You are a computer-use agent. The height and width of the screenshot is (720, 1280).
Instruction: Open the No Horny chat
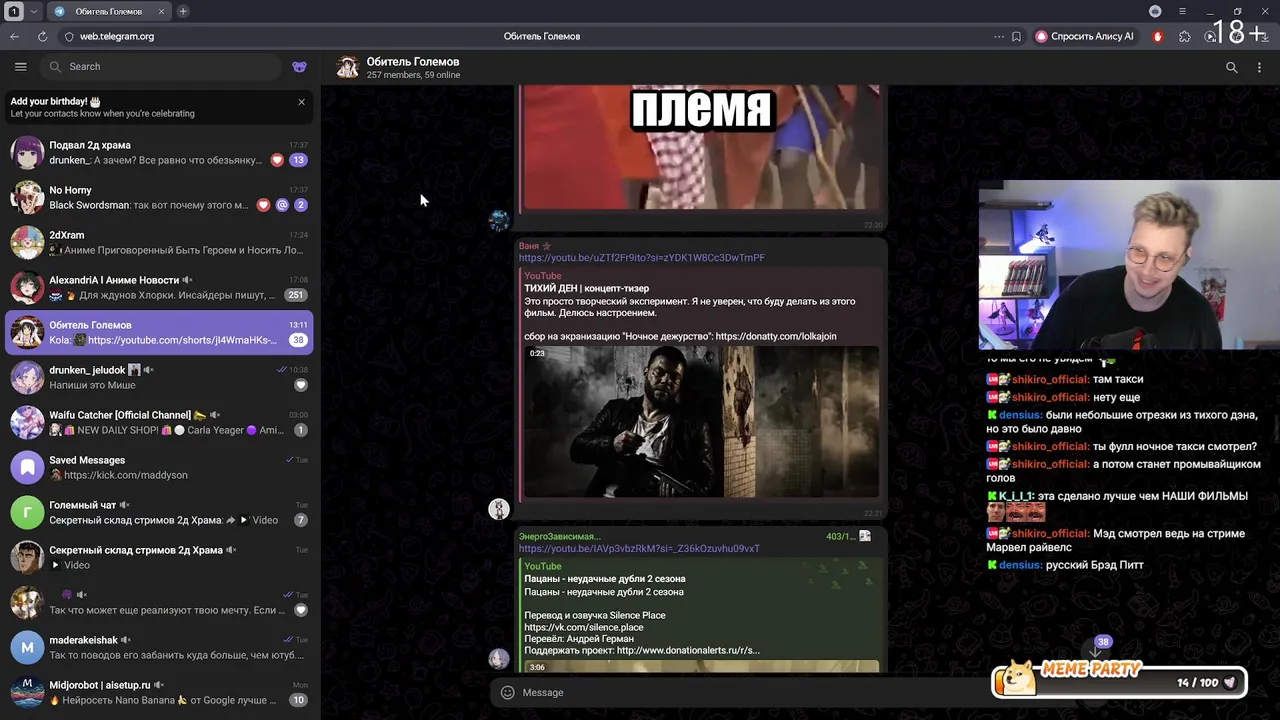(160, 197)
